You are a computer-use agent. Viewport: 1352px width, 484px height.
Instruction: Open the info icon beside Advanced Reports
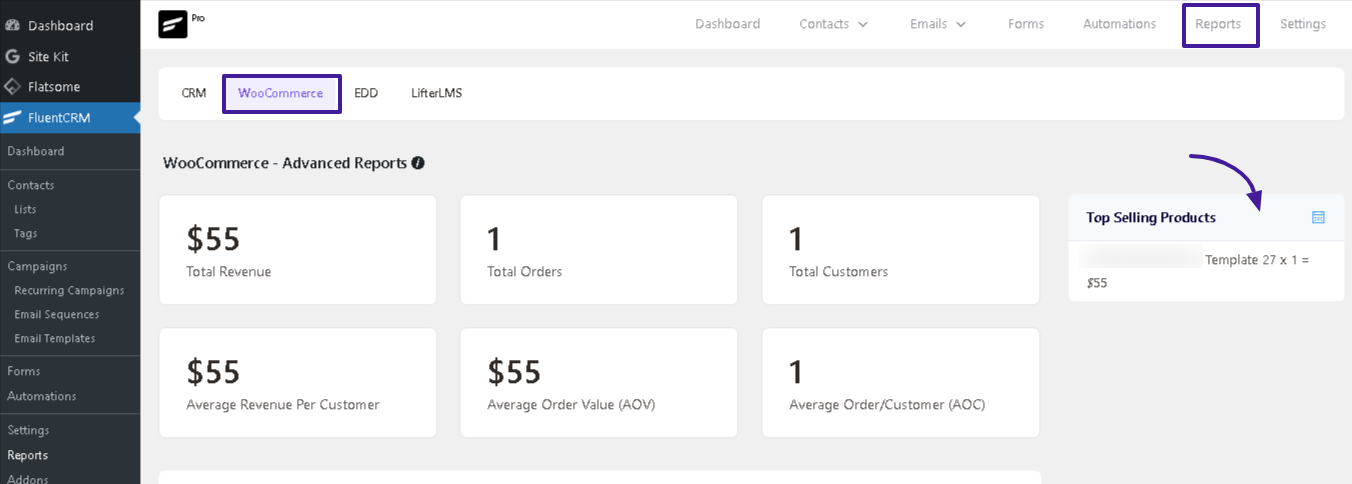click(x=418, y=163)
